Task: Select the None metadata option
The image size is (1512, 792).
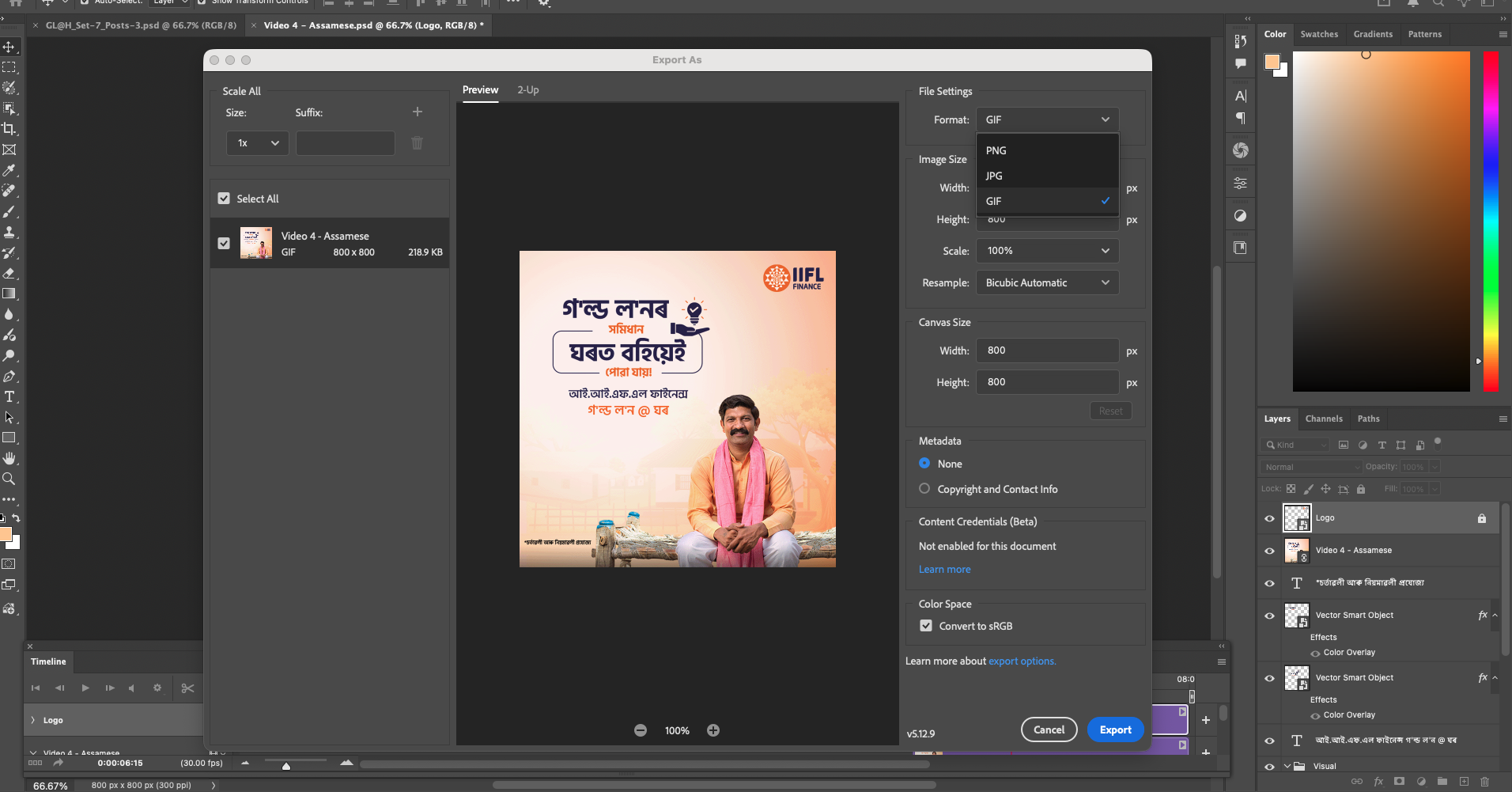Action: click(x=924, y=463)
